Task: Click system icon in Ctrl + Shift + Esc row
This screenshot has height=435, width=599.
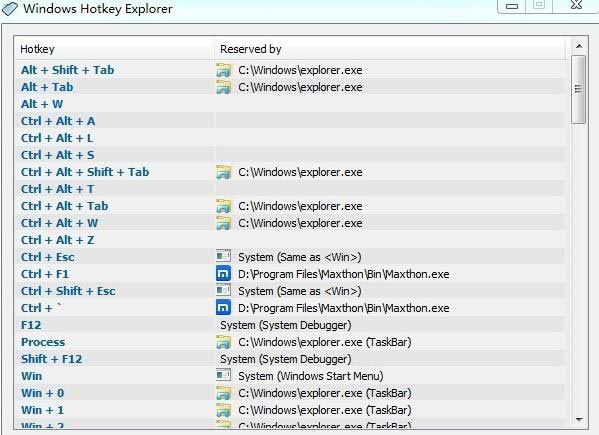Action: 223,290
